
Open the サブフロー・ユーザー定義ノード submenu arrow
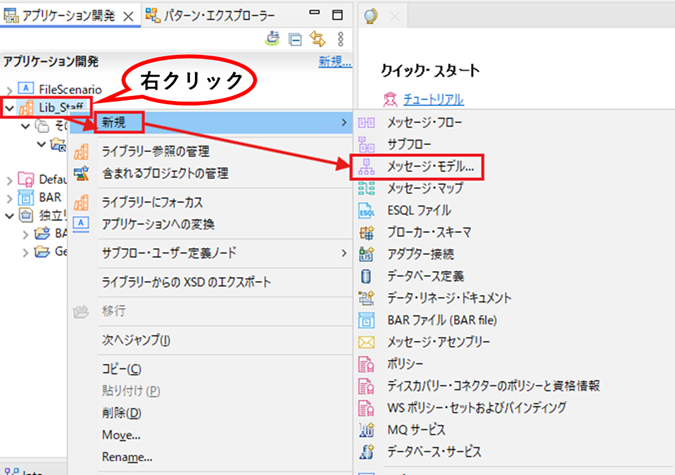click(344, 253)
